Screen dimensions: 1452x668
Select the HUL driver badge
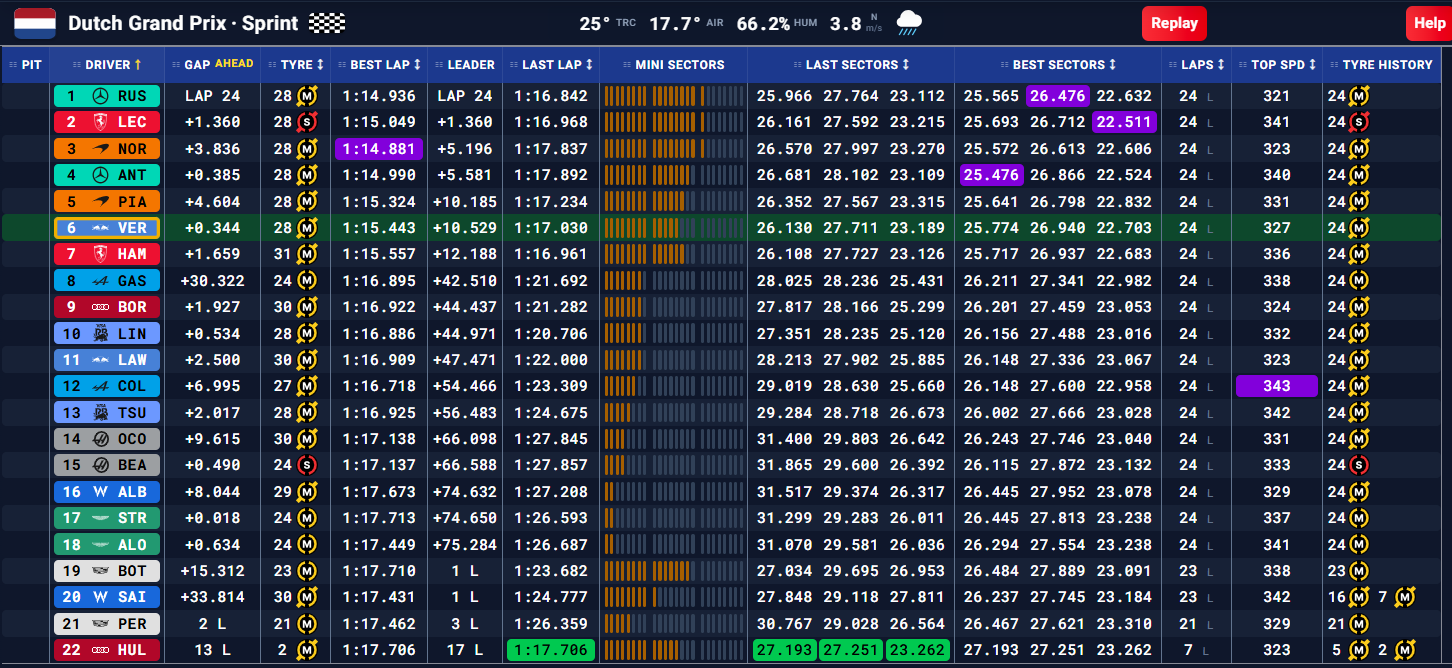[x=106, y=650]
